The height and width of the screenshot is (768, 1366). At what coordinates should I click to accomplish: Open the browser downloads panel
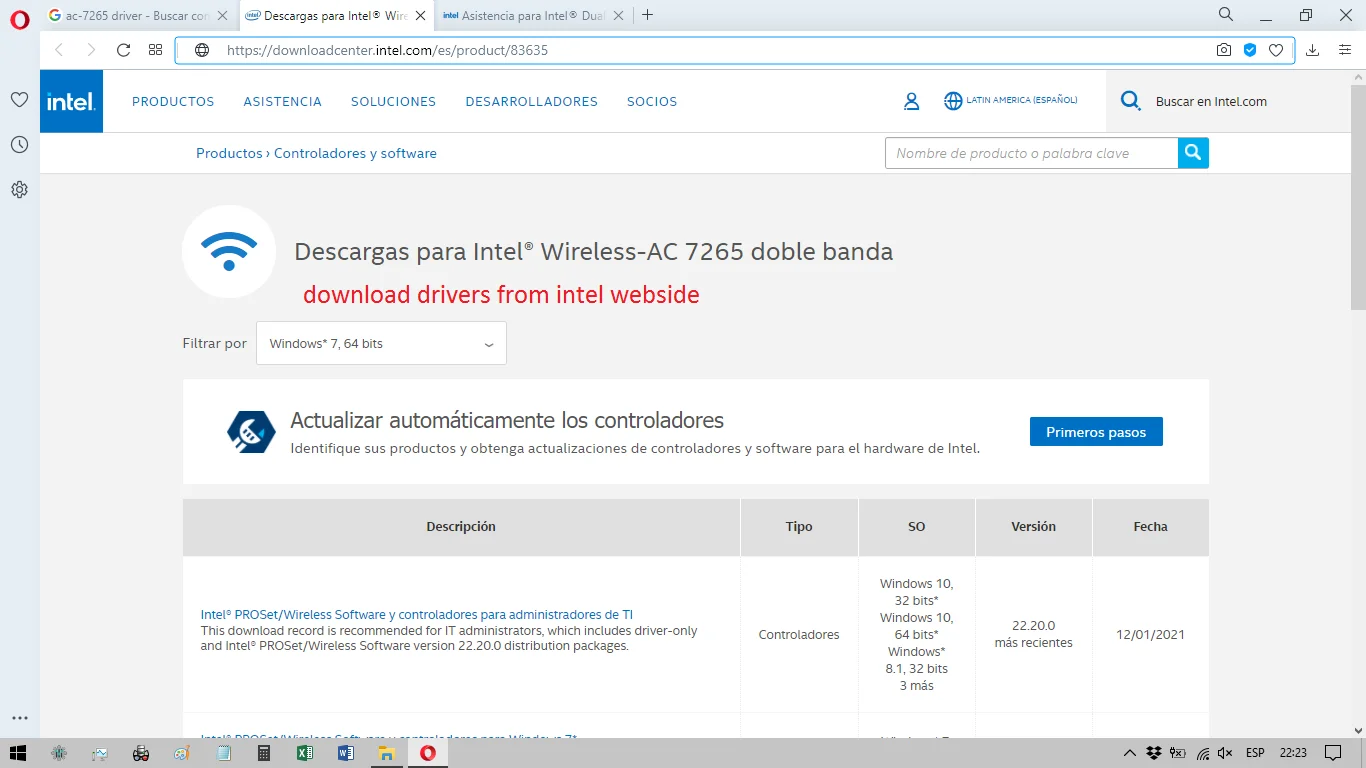(x=1313, y=50)
